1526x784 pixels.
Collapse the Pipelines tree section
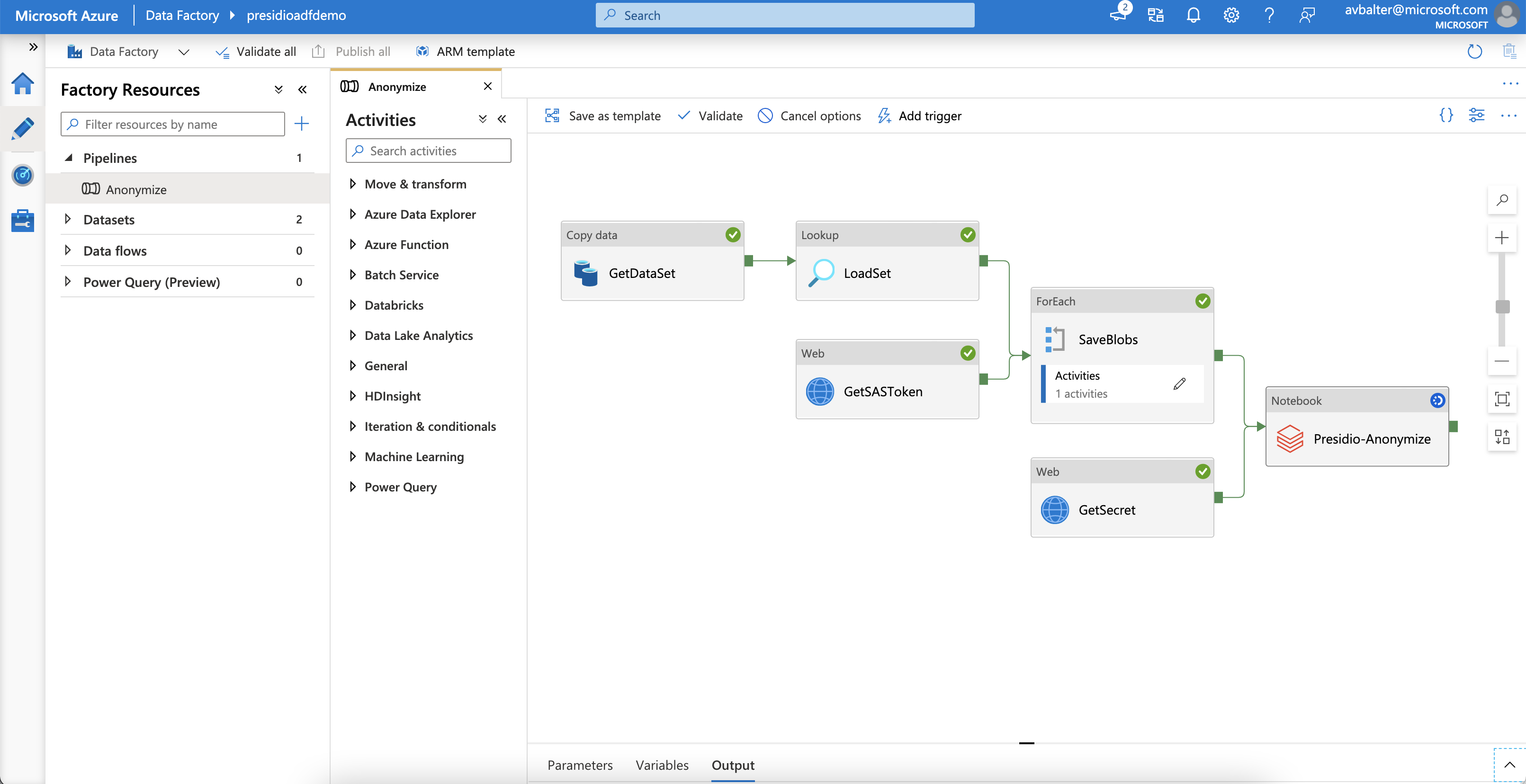[x=69, y=158]
